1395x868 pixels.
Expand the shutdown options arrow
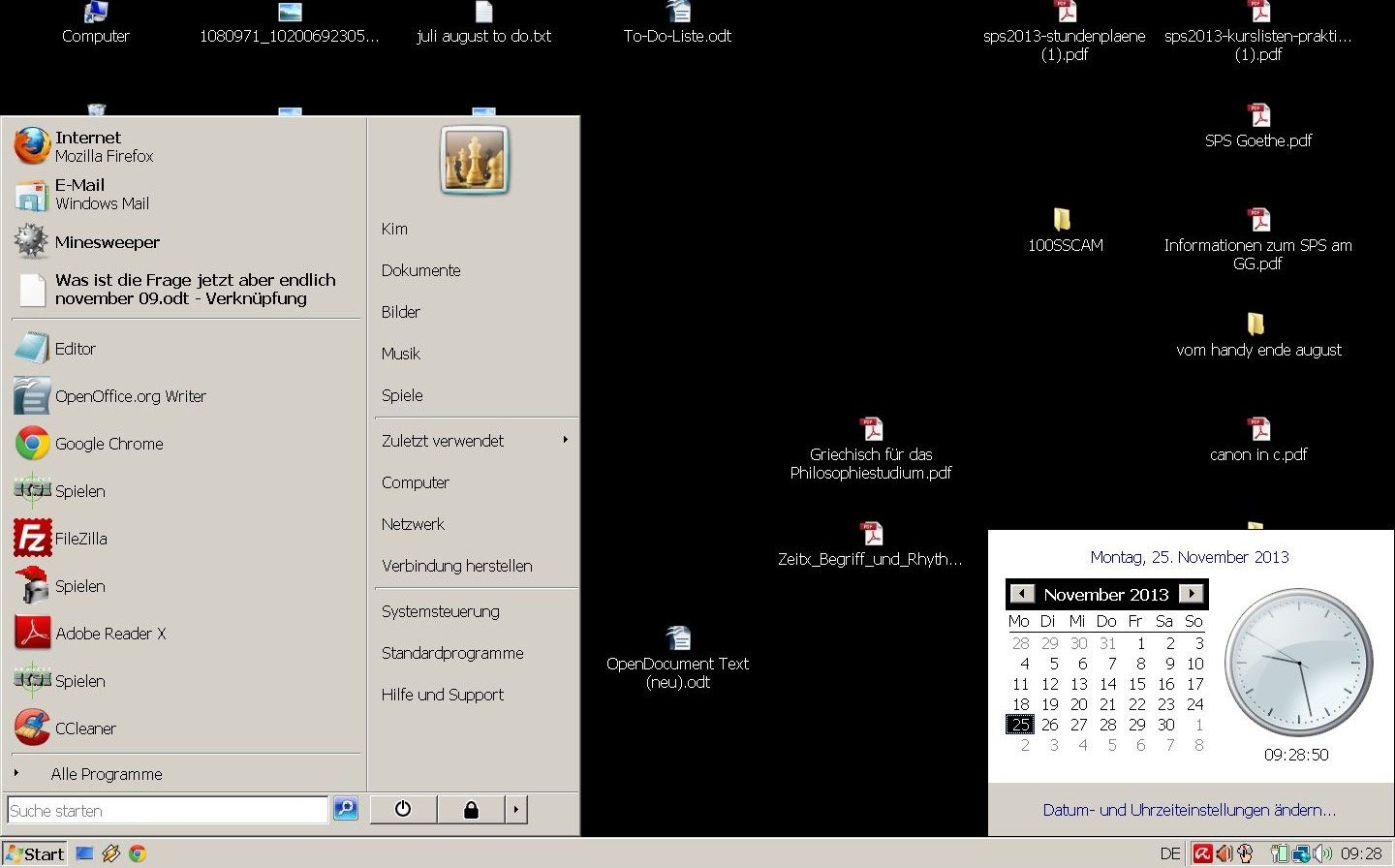pos(516,810)
